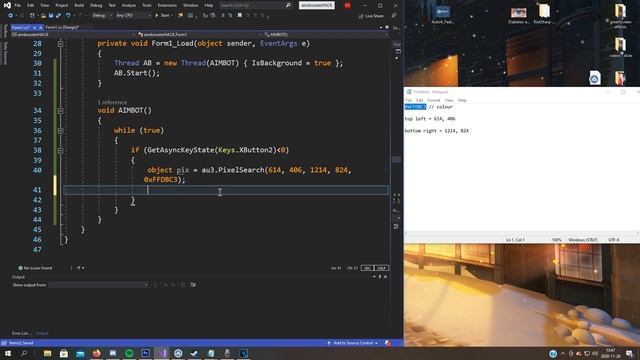Open the project scope dropdown in navigation bar
The width and height of the screenshot is (640, 360).
coord(74,35)
